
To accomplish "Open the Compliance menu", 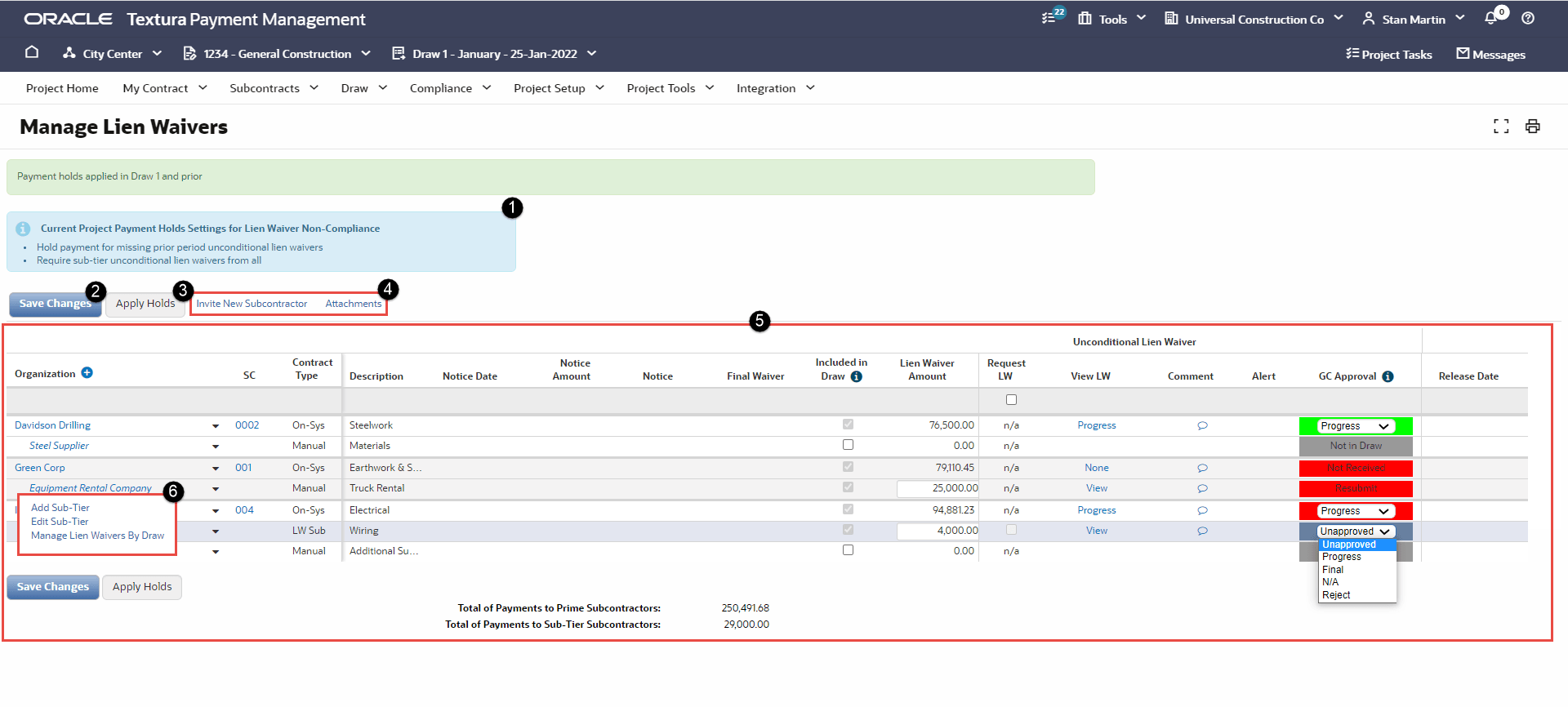I will 451,88.
